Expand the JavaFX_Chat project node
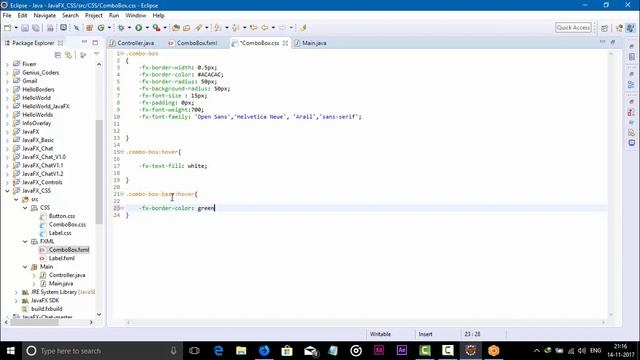This screenshot has height=360, width=640. tap(7, 149)
